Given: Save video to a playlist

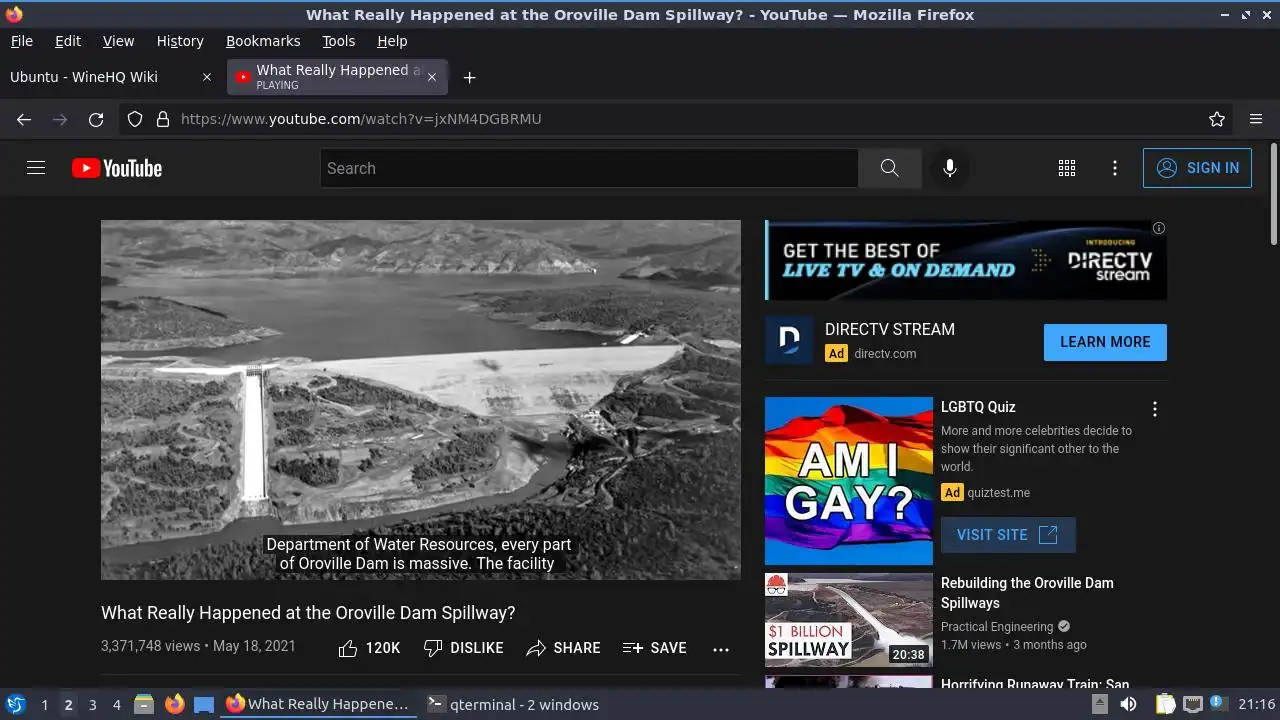Looking at the screenshot, I should 654,648.
